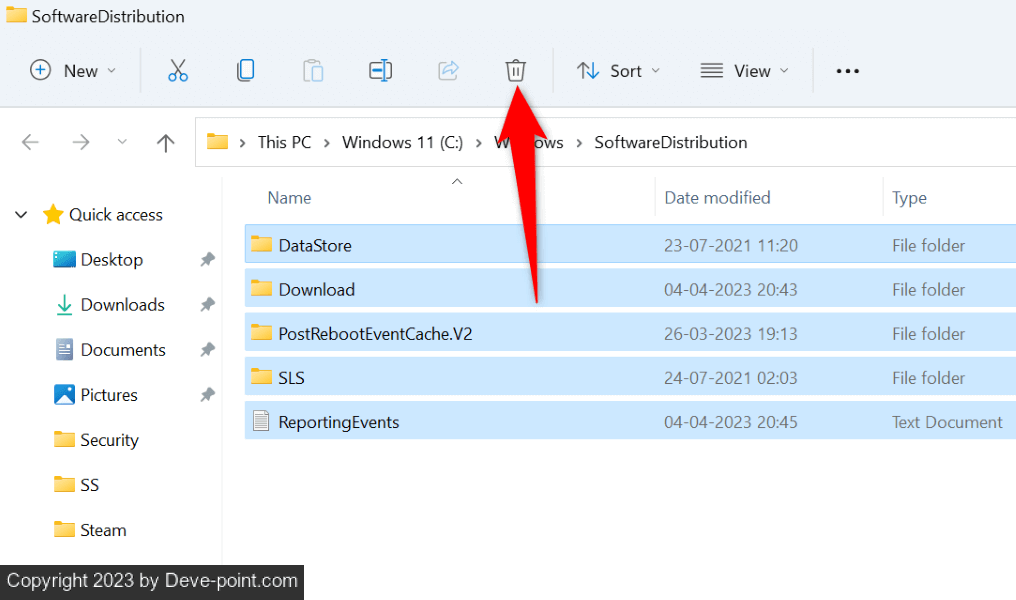
Task: Open the View layout dropdown
Action: [745, 71]
